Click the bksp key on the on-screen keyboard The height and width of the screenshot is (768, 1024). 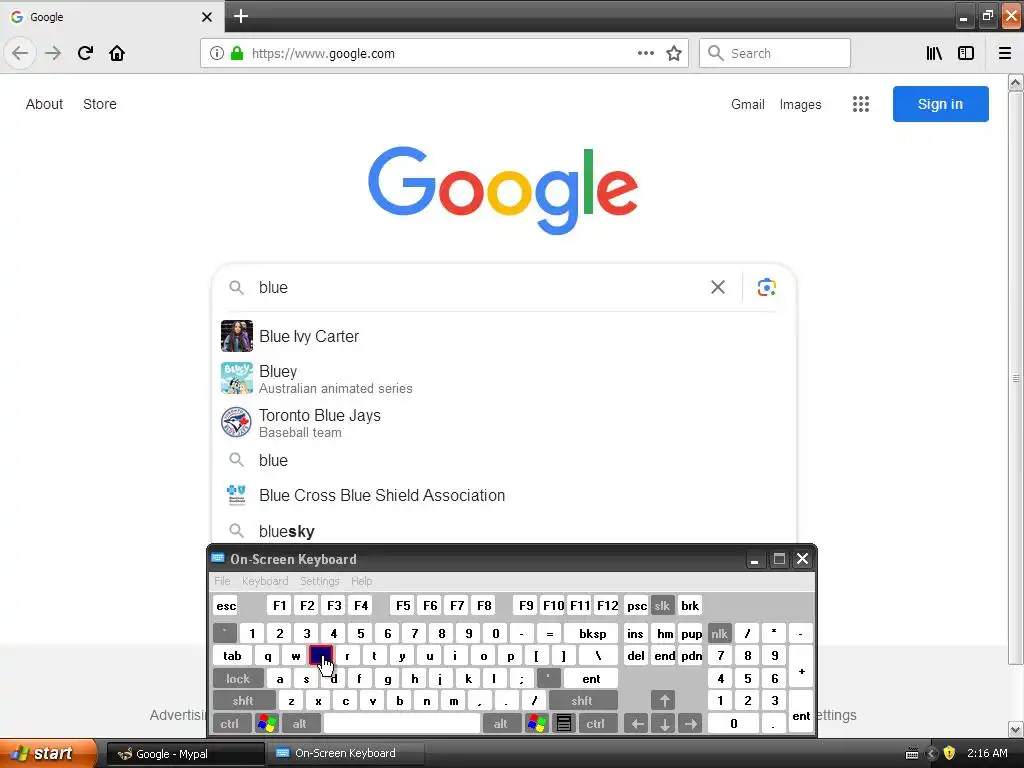(x=592, y=633)
